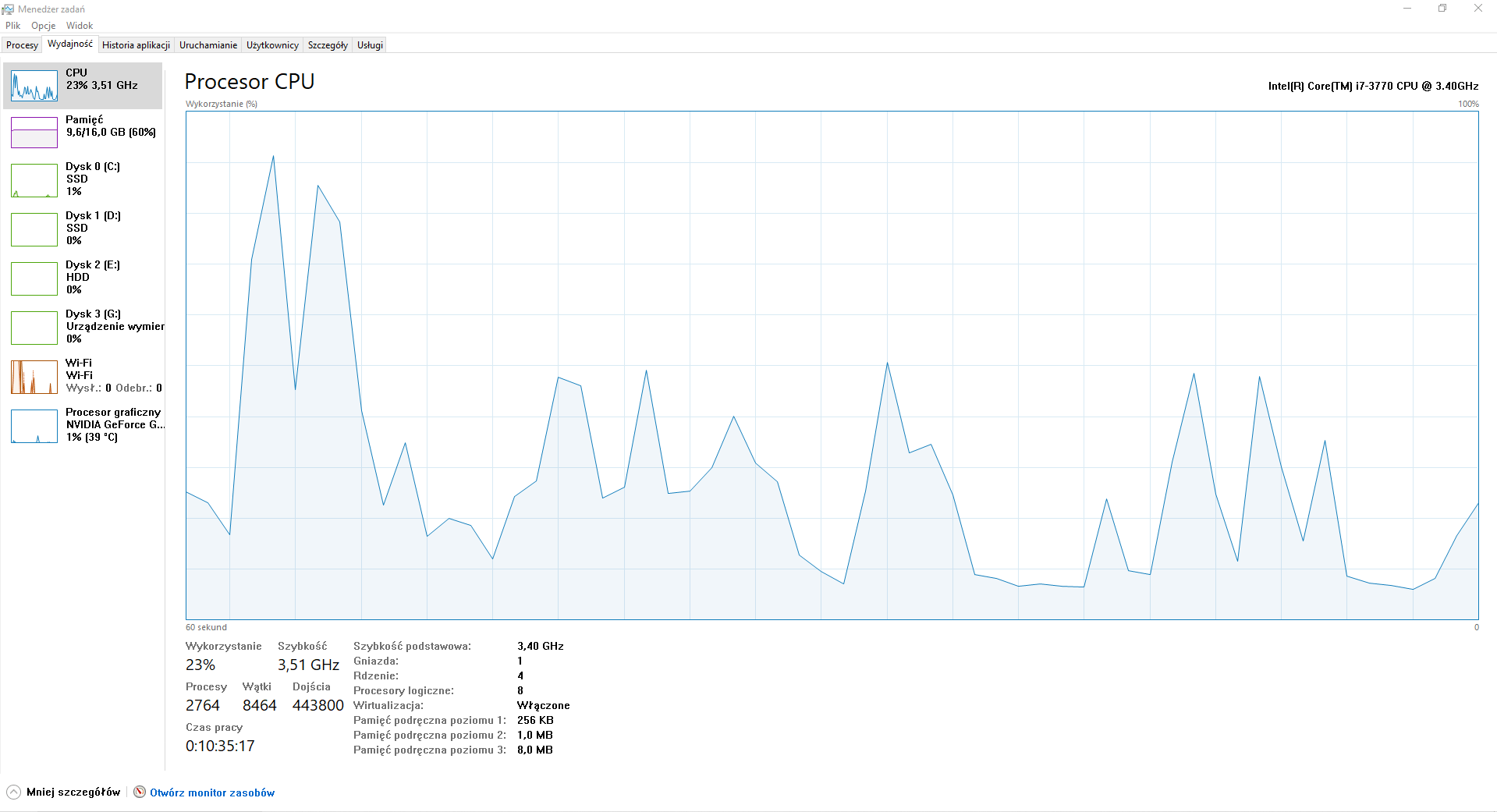The height and width of the screenshot is (812, 1497).
Task: View Dysk 1 (D:) SSD statistics
Action: click(x=82, y=229)
